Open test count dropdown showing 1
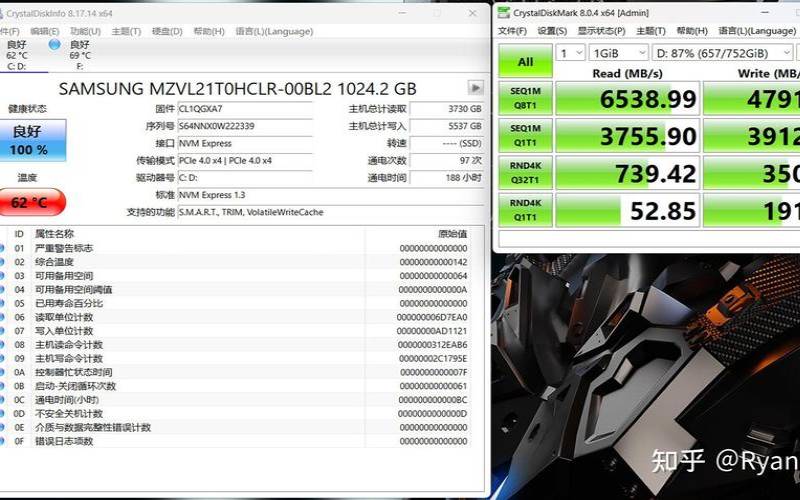 coord(570,53)
